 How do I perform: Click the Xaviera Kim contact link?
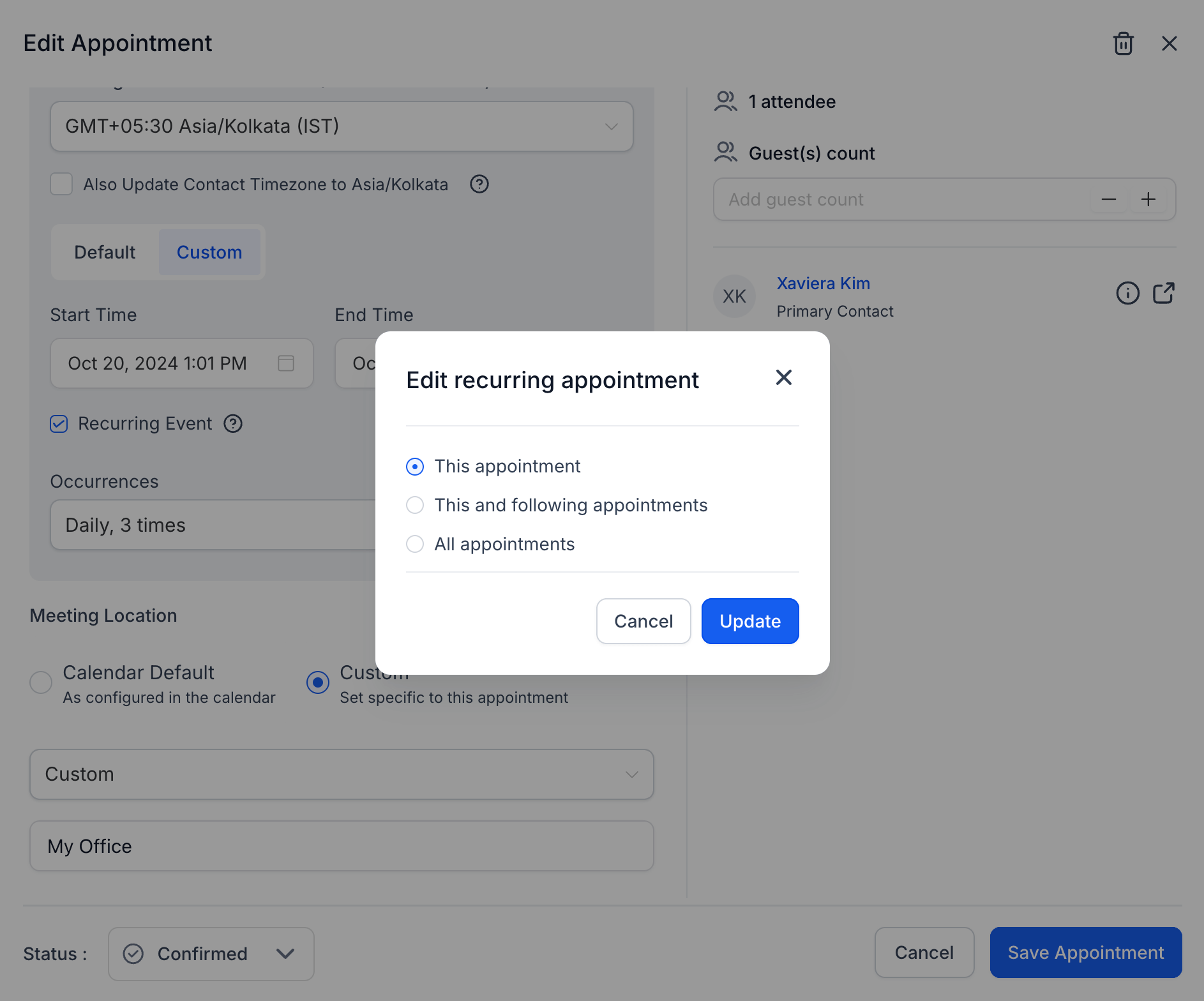[823, 283]
